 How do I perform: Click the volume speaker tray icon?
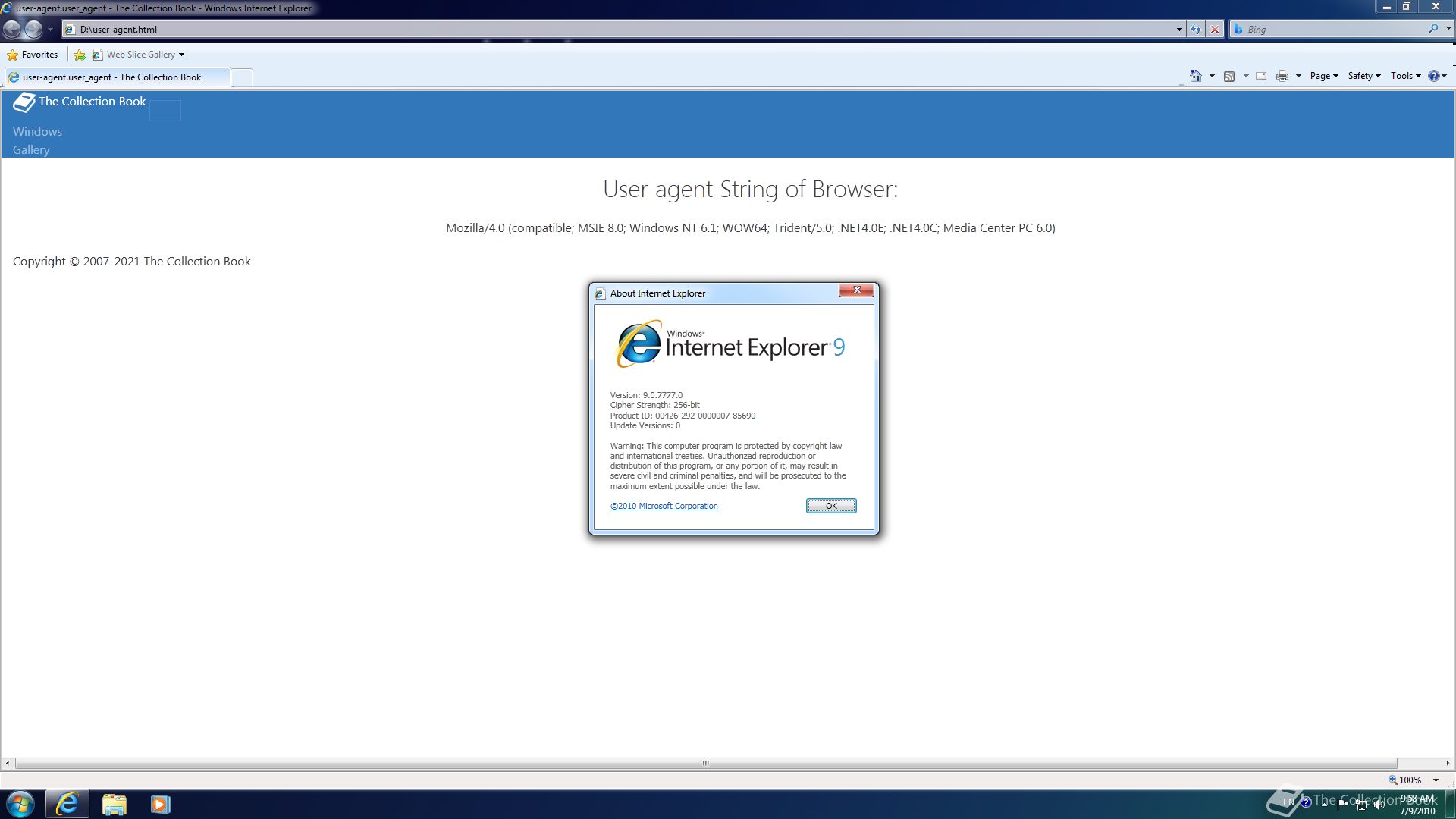1379,805
